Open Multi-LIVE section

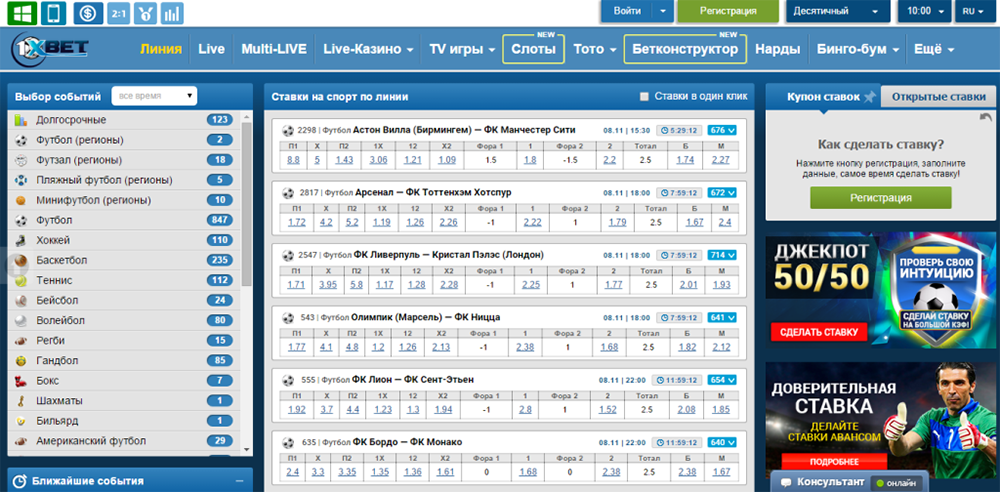click(274, 49)
